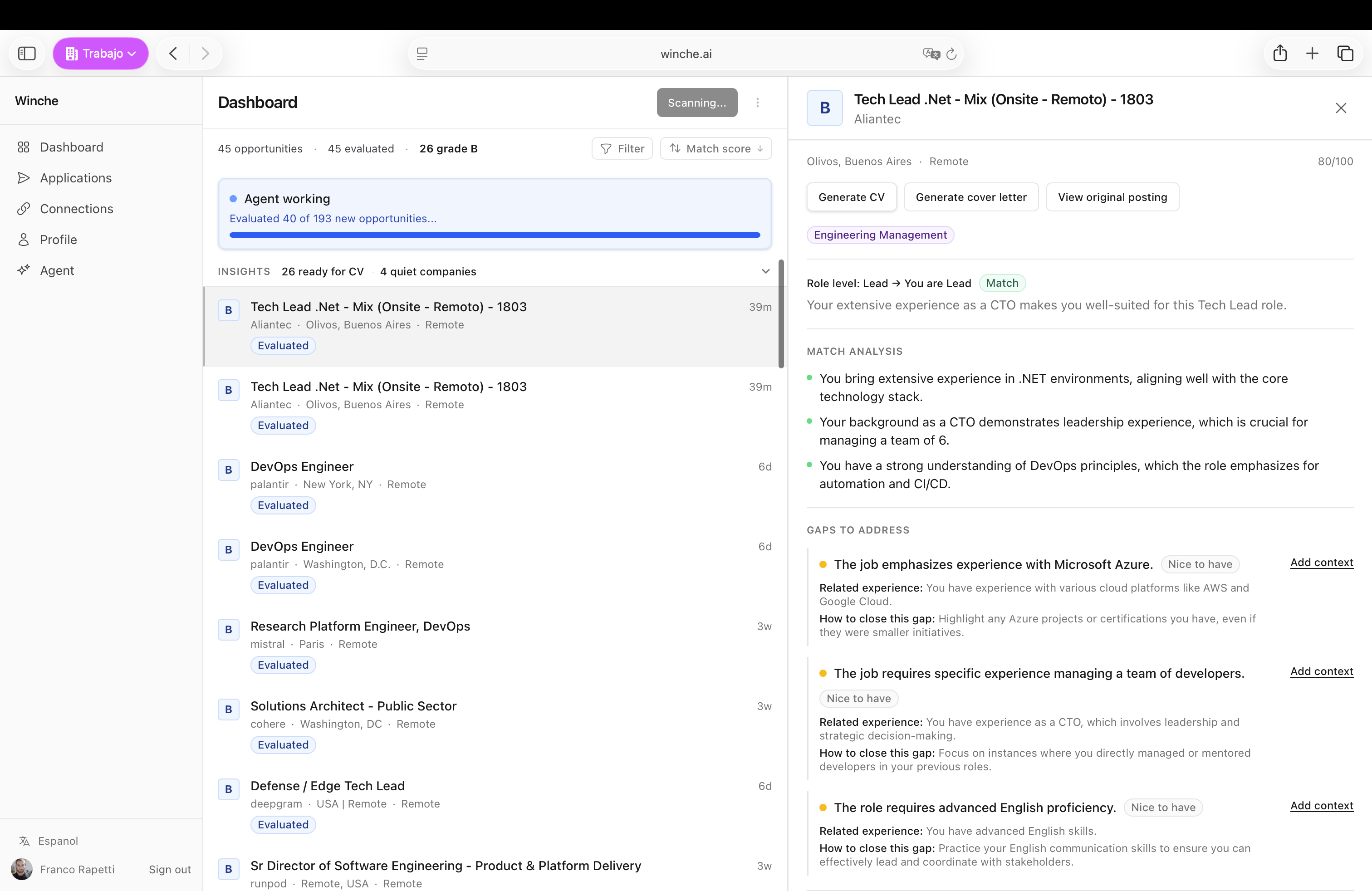Add context for managing developers gap
Viewport: 1372px width, 891px height.
pyautogui.click(x=1321, y=671)
